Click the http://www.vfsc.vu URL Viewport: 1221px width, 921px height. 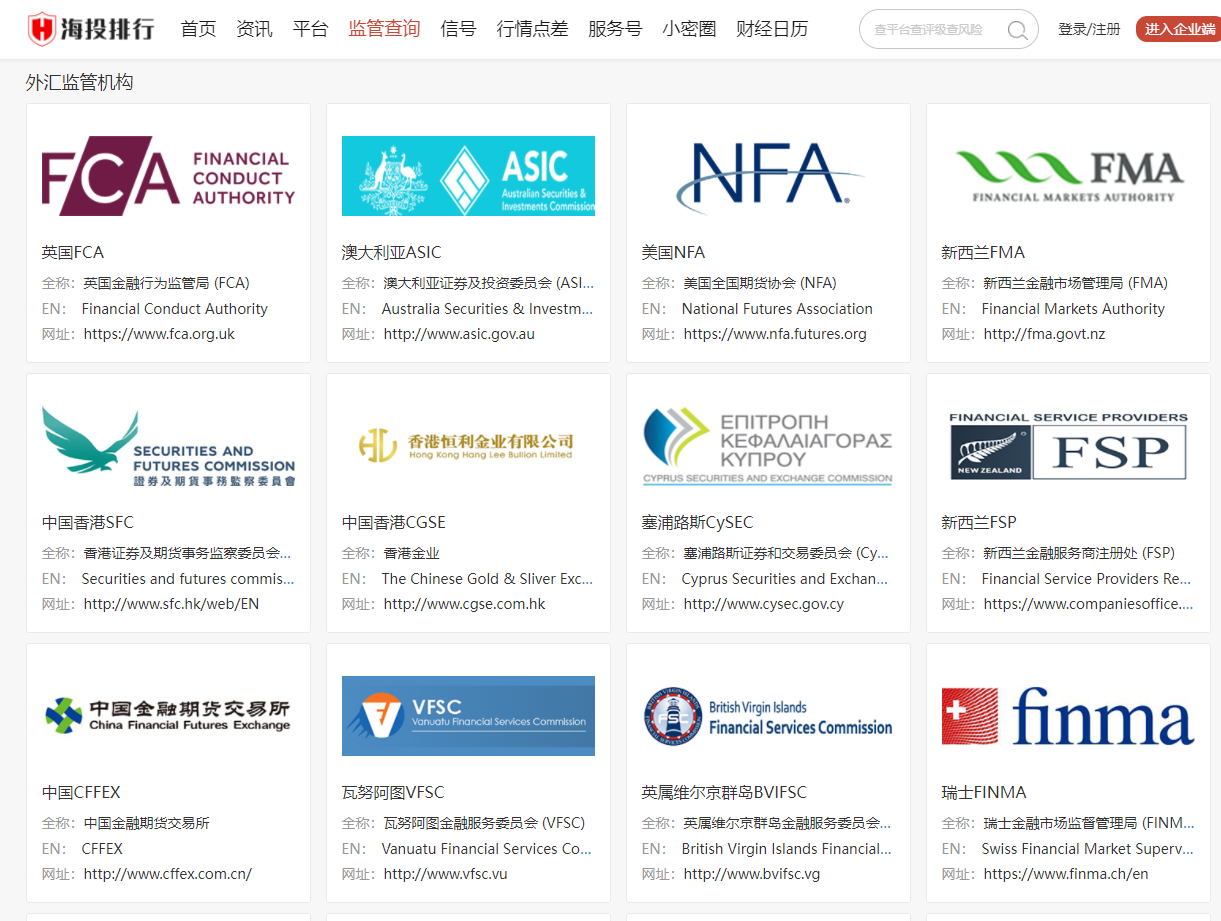point(446,874)
